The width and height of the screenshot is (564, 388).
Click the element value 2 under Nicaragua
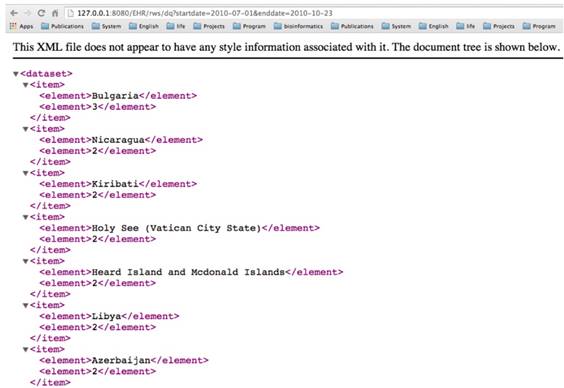[x=95, y=151]
